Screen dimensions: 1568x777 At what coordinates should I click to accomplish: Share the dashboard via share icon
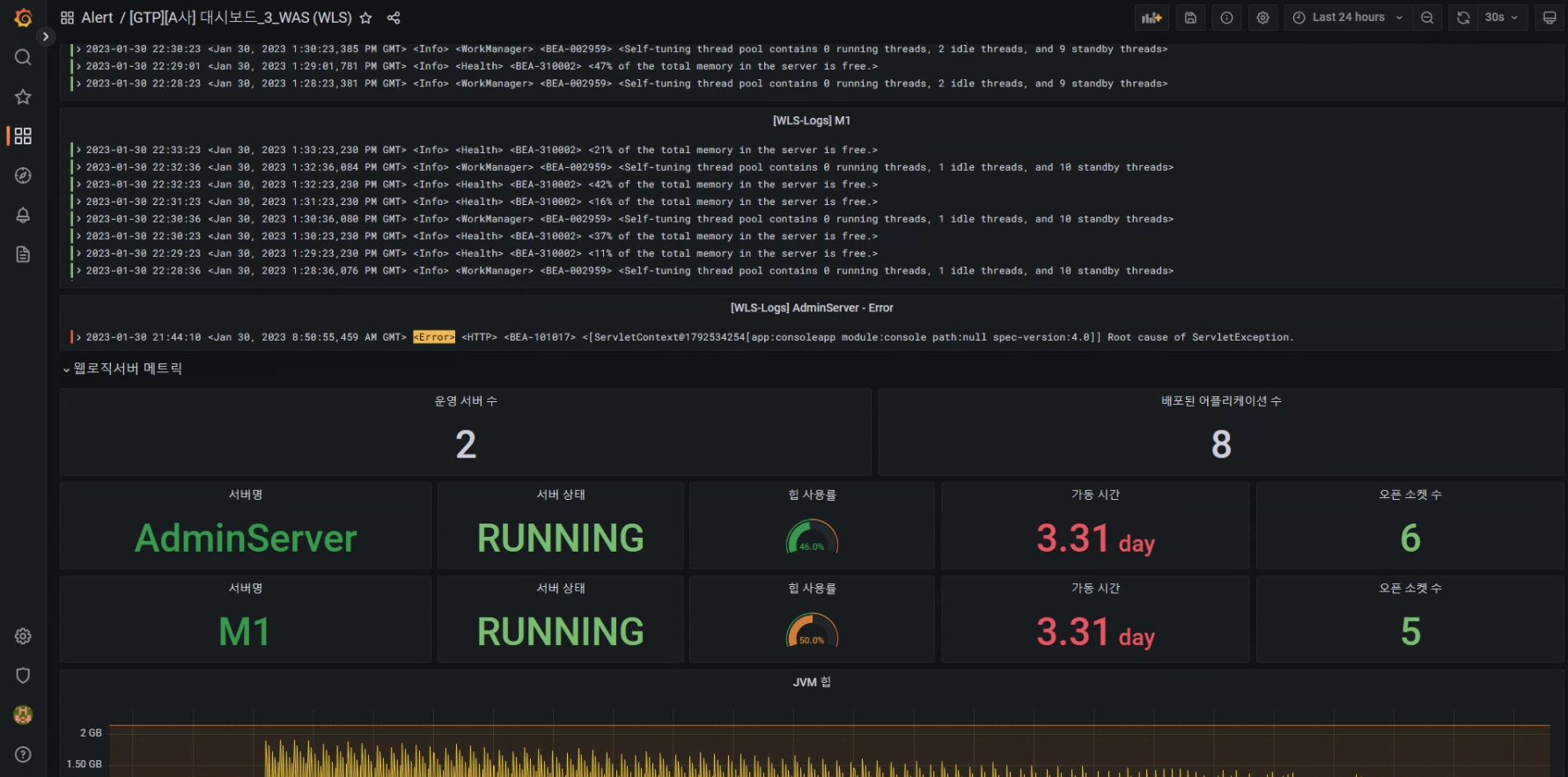[x=394, y=18]
